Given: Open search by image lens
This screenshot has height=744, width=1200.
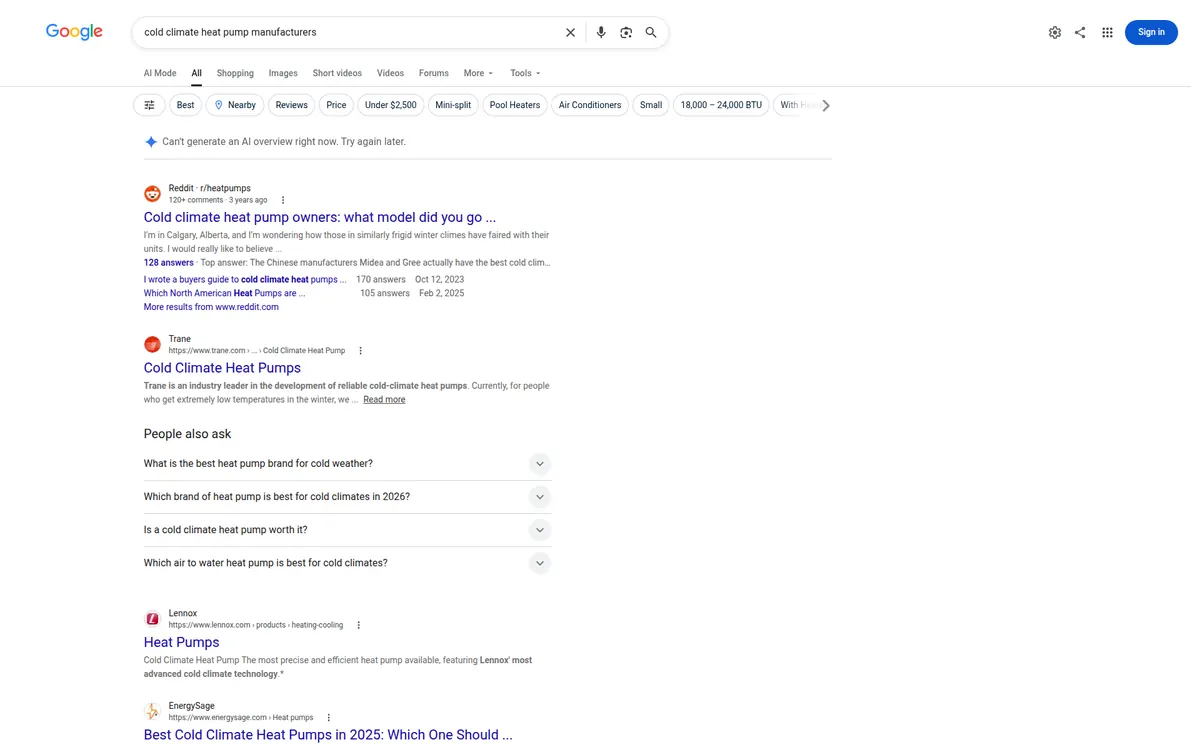Looking at the screenshot, I should point(626,32).
